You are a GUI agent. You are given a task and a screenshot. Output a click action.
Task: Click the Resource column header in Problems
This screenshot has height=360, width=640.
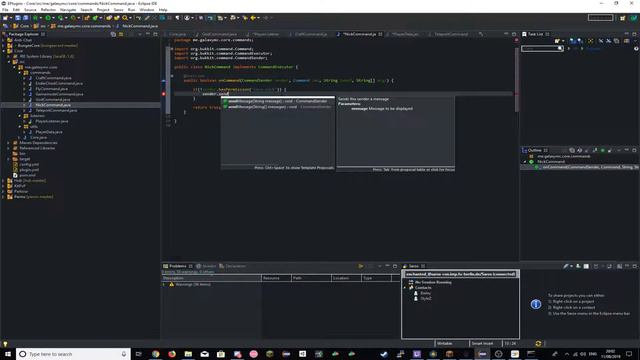click(x=276, y=278)
